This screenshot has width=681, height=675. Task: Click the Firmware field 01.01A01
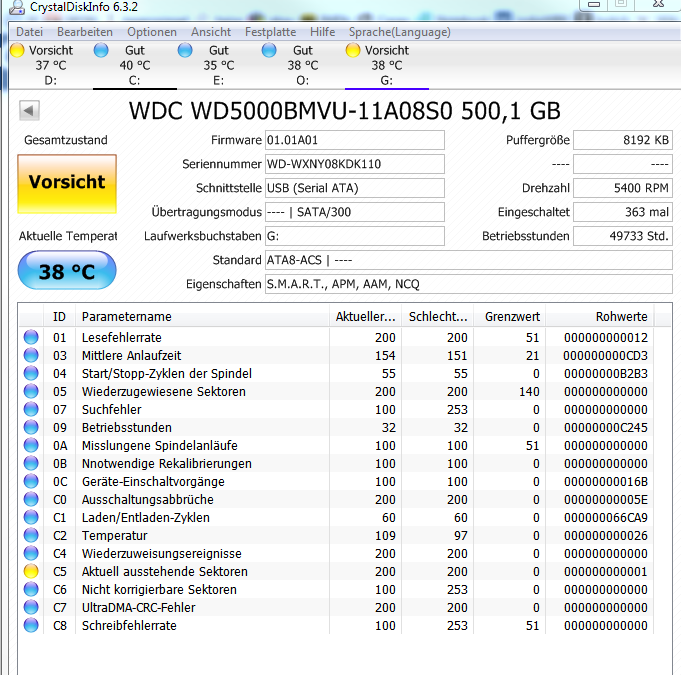click(x=355, y=140)
